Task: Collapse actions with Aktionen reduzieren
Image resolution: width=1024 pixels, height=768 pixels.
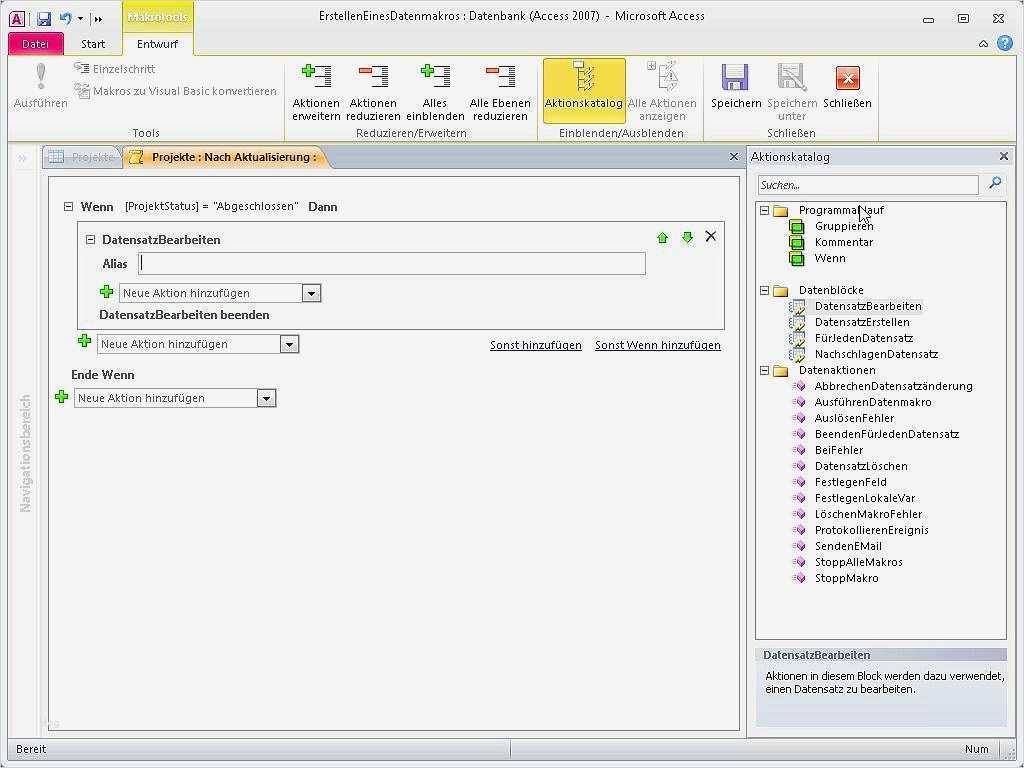Action: [373, 88]
